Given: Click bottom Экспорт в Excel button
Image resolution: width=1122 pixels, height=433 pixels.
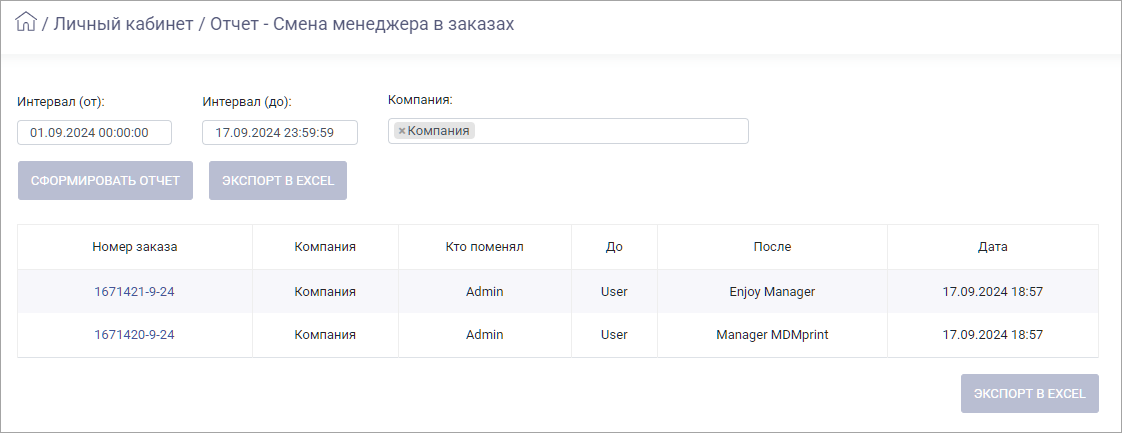Looking at the screenshot, I should pos(1030,394).
